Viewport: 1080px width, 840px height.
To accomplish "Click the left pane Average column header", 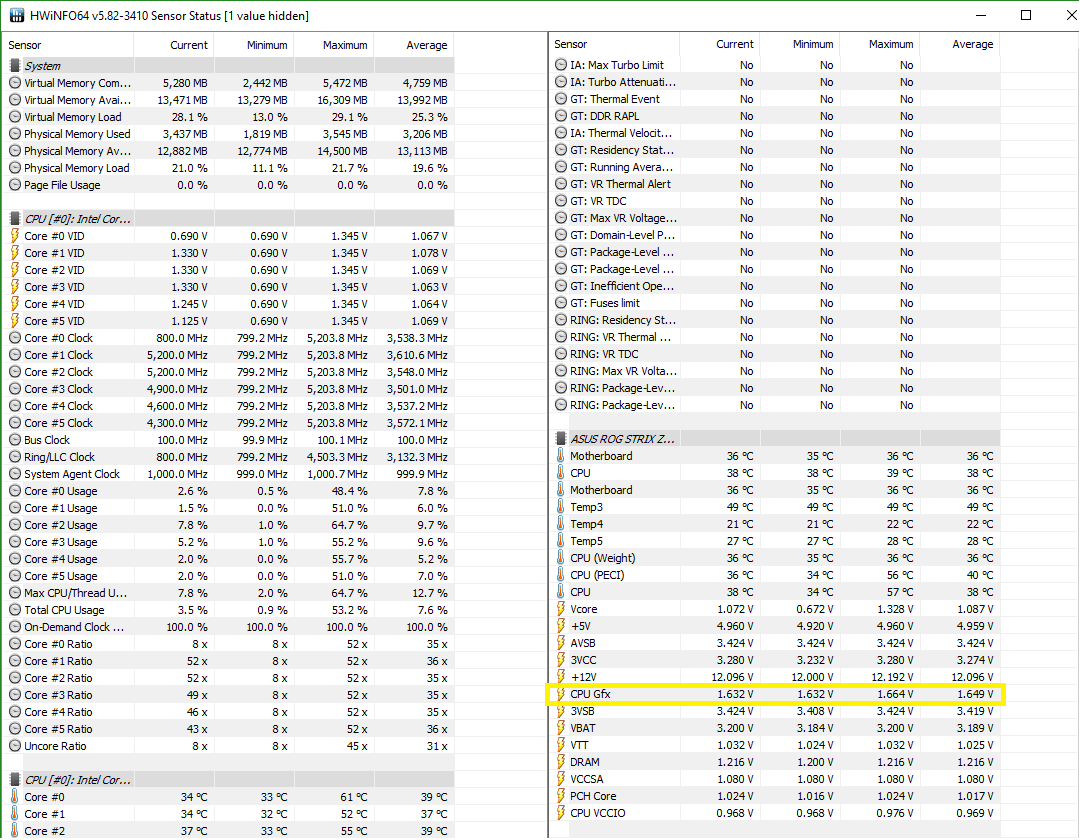I will [x=413, y=45].
